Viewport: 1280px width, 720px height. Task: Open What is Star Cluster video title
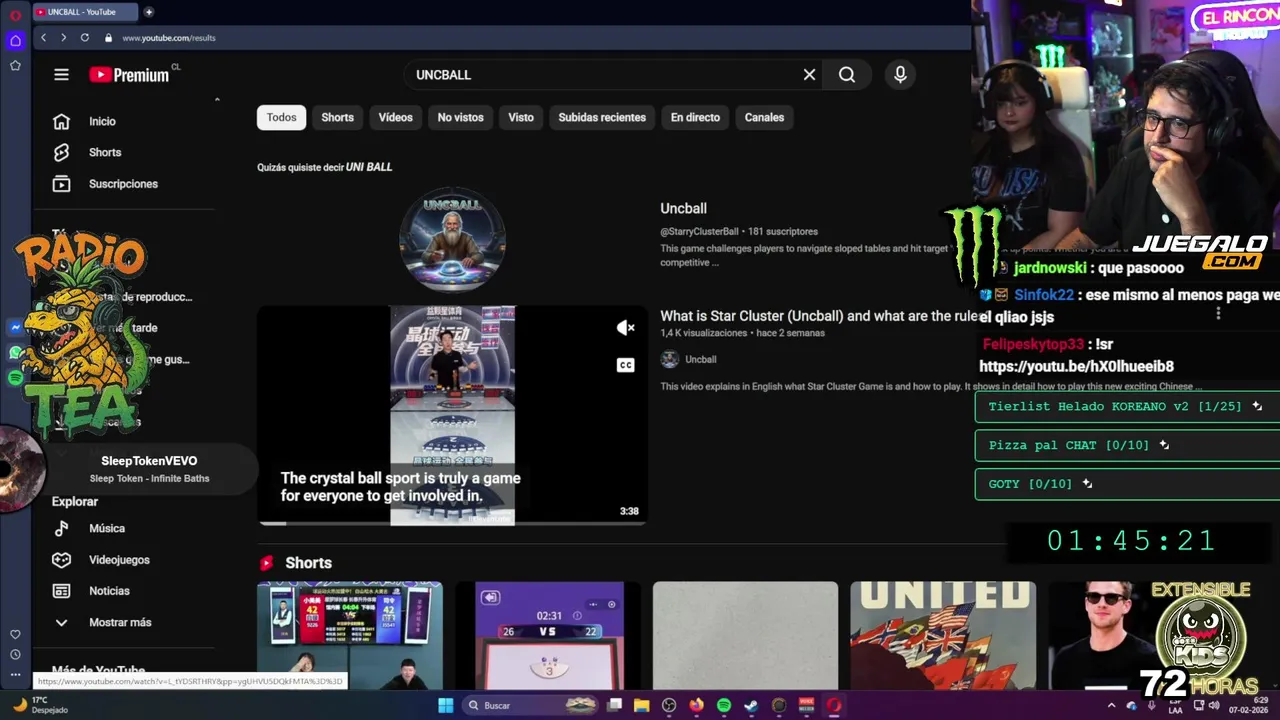click(820, 316)
